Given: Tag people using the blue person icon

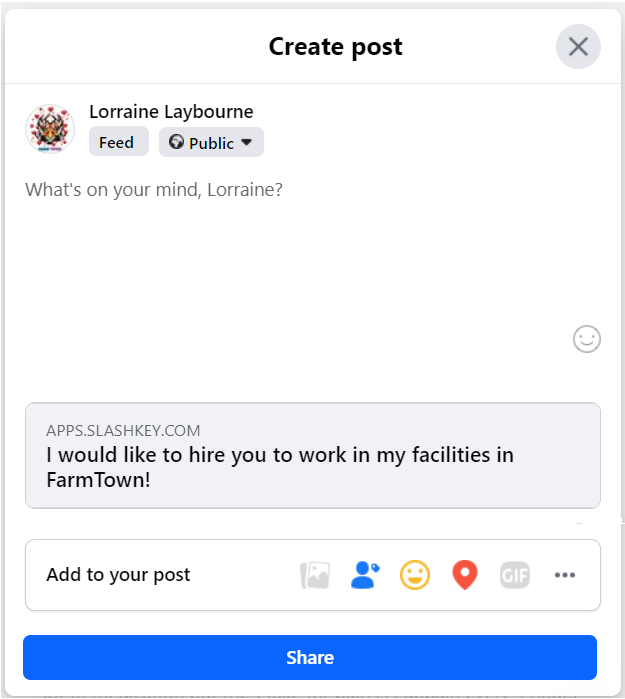Looking at the screenshot, I should tap(365, 575).
